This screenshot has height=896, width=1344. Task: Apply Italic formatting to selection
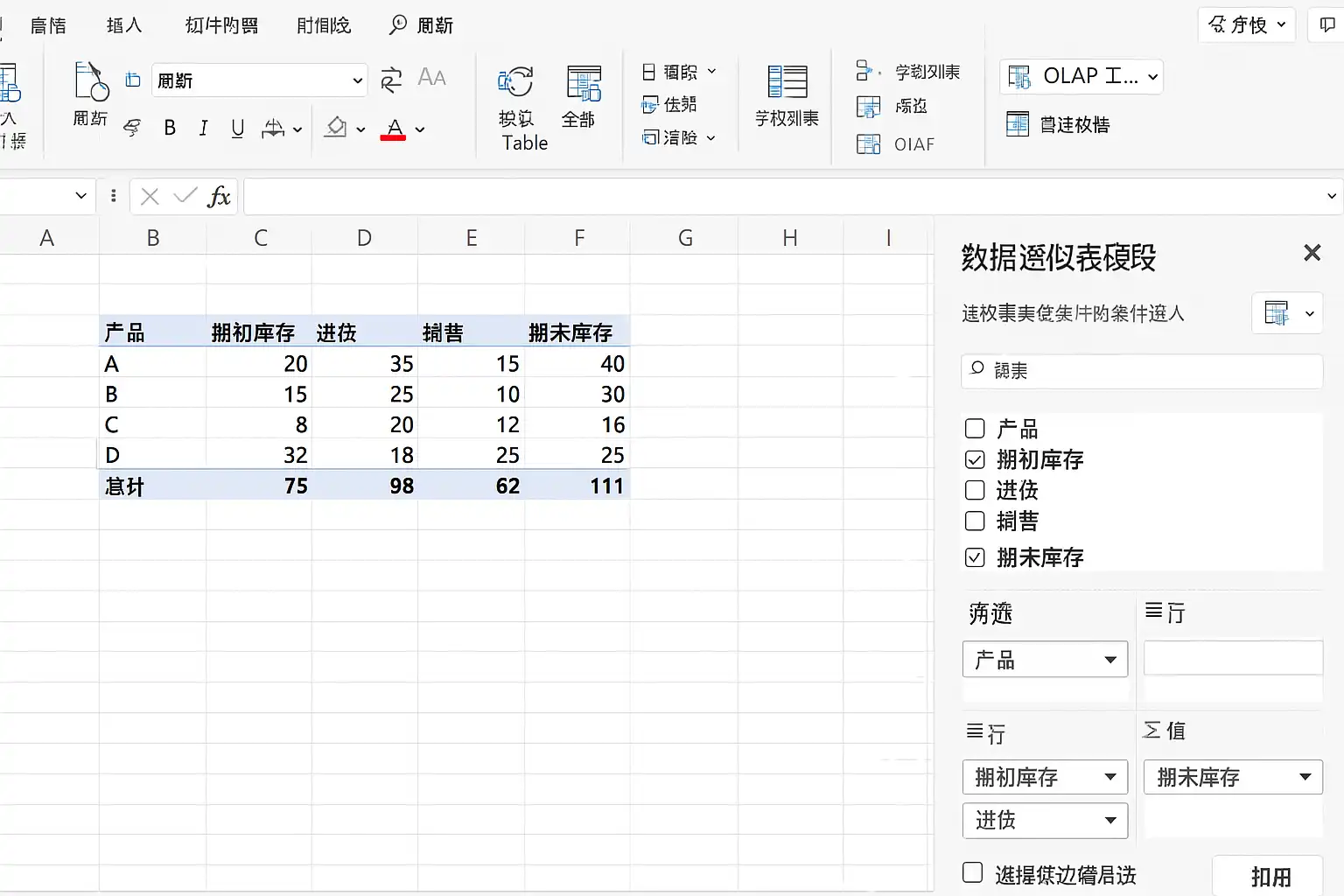(x=203, y=129)
